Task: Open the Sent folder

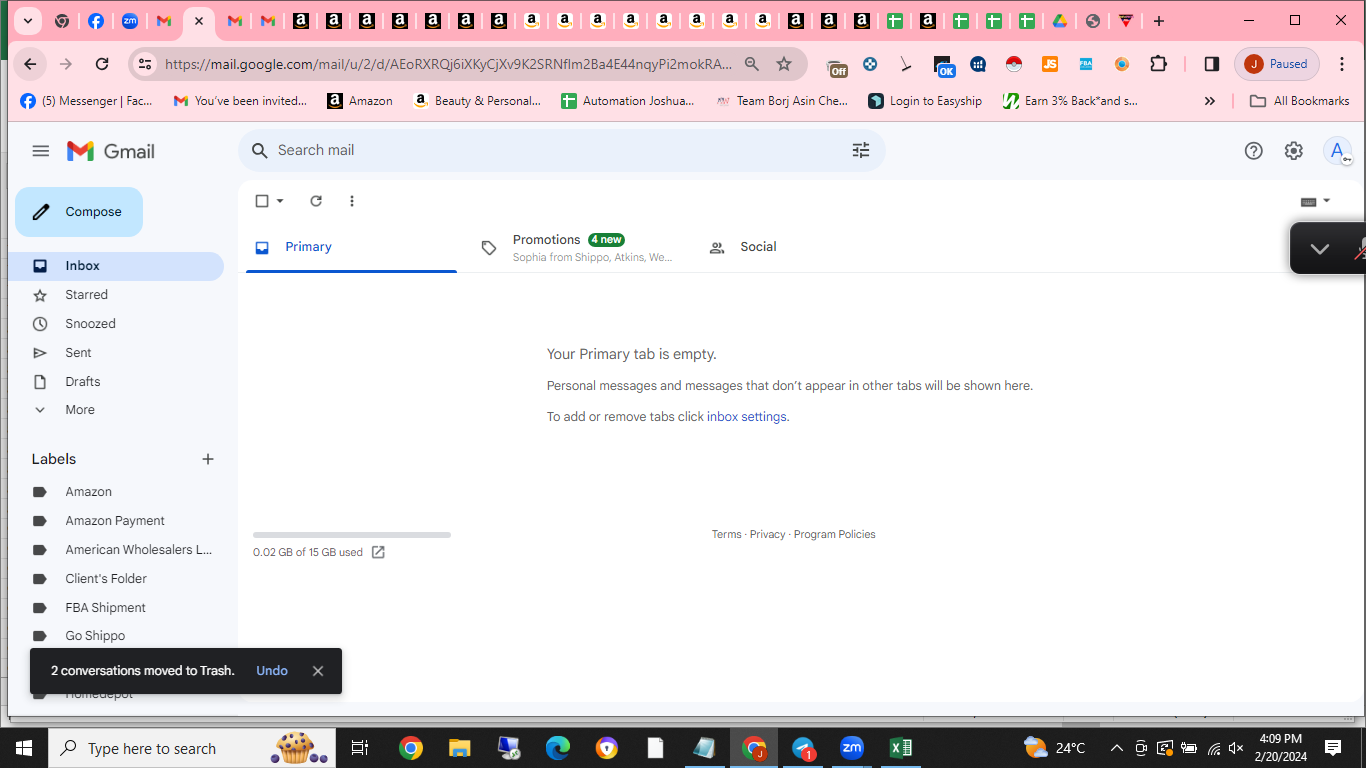Action: point(116,353)
